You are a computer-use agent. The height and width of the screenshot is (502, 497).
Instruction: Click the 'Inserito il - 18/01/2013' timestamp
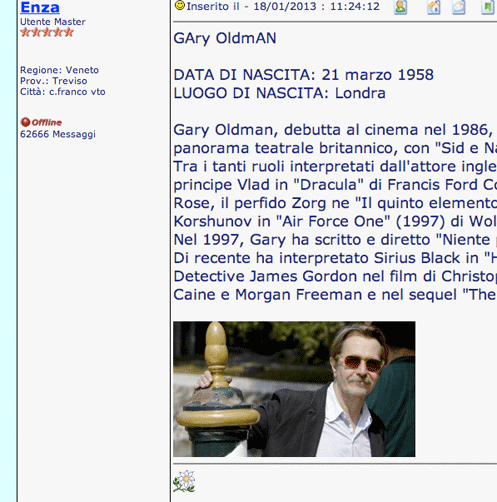[x=283, y=6]
